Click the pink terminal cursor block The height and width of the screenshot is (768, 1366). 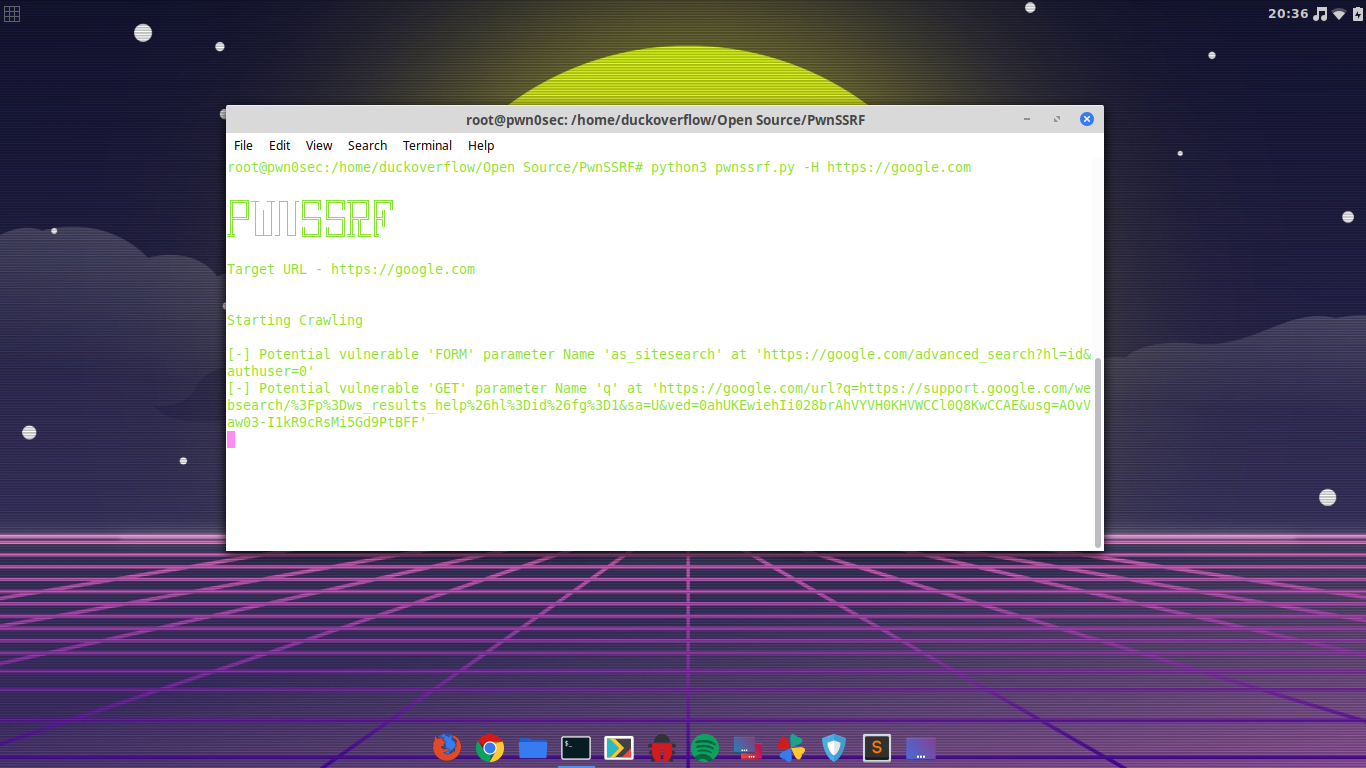point(231,439)
